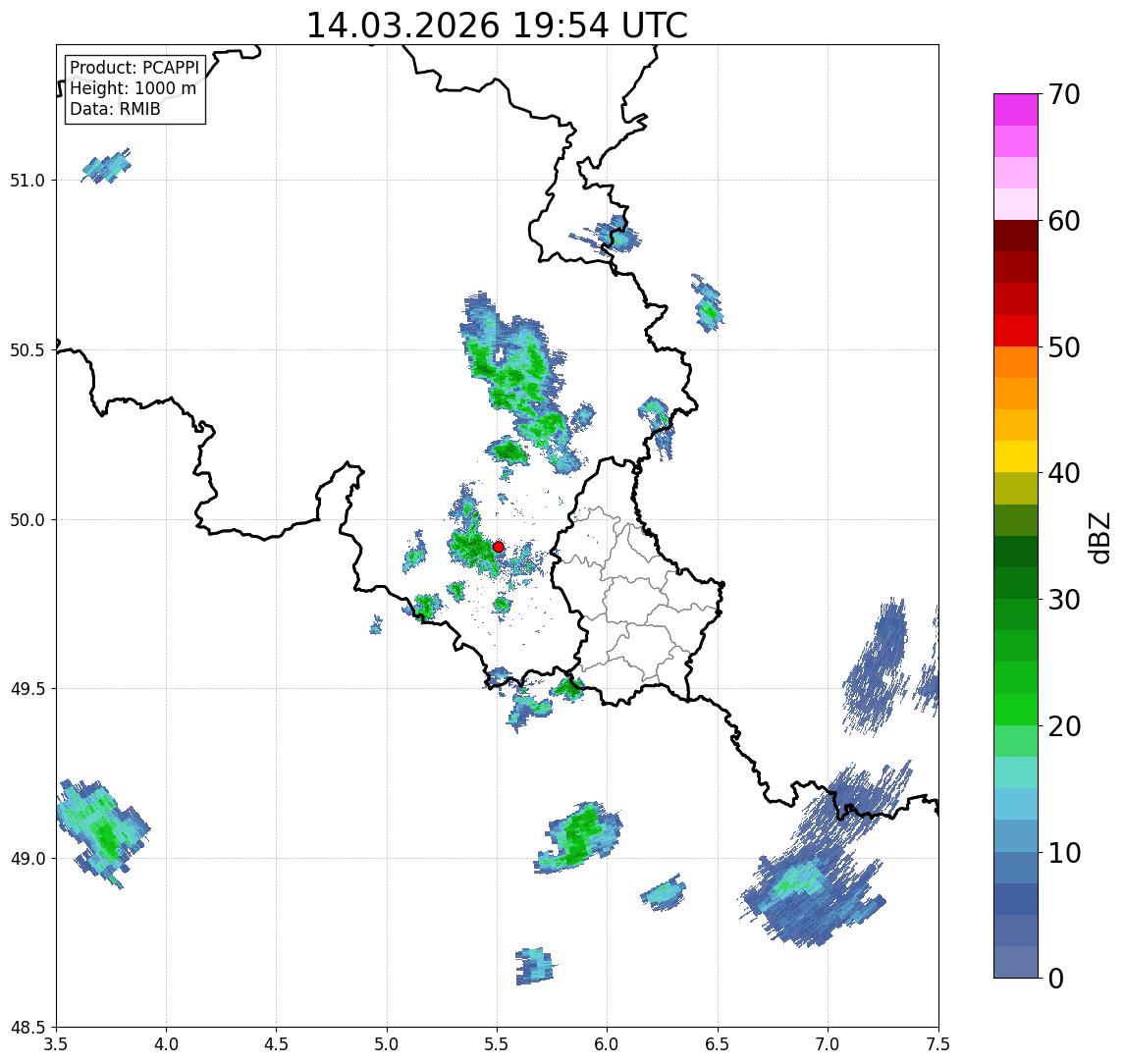The width and height of the screenshot is (1124, 1064).
Task: Click the colorbar tick label 60
Action: pos(1064,221)
